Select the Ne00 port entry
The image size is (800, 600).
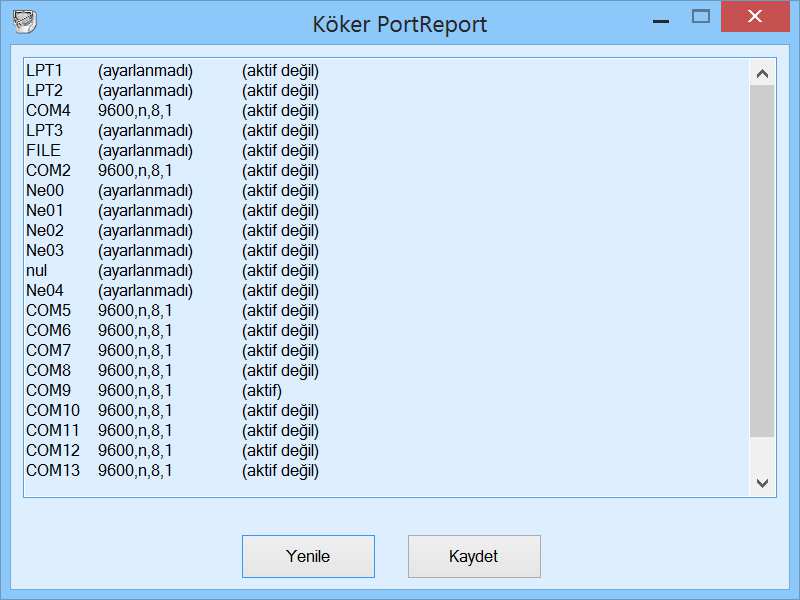pyautogui.click(x=150, y=190)
